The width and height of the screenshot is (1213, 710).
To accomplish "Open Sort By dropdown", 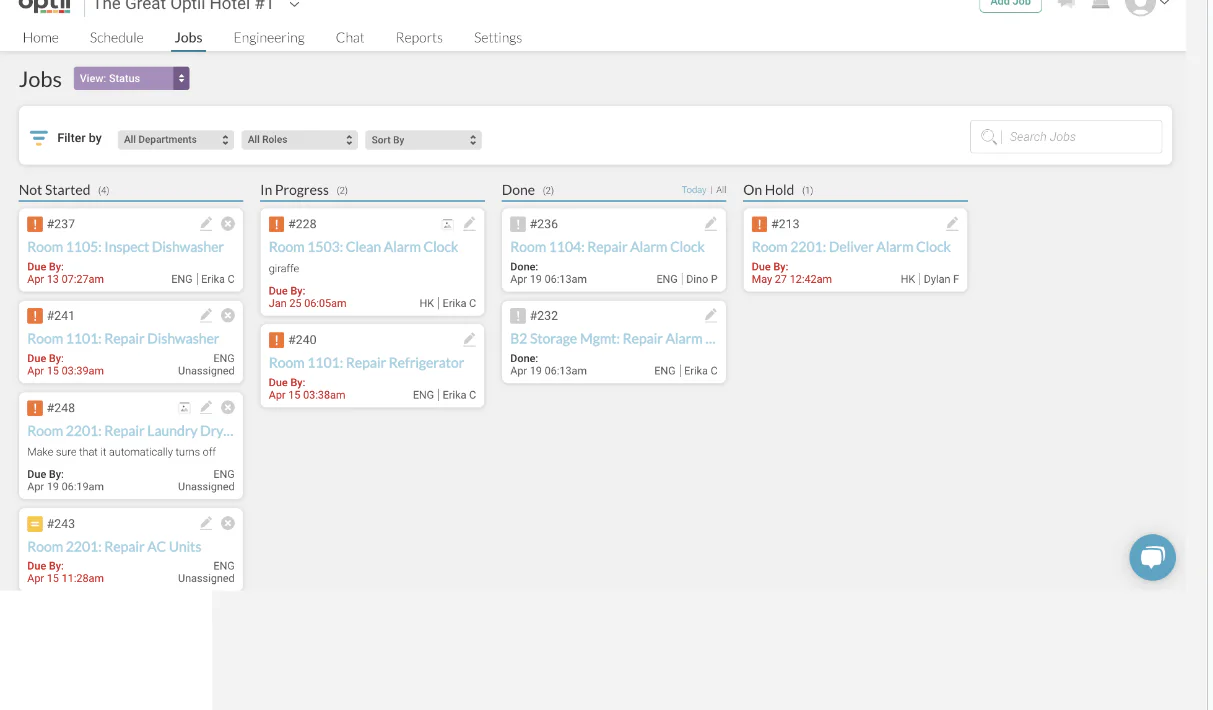I will [x=423, y=140].
